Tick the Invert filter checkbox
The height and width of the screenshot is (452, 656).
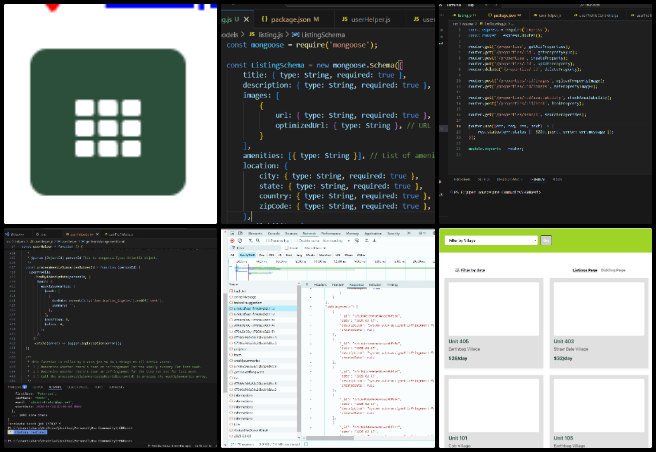[x=287, y=248]
